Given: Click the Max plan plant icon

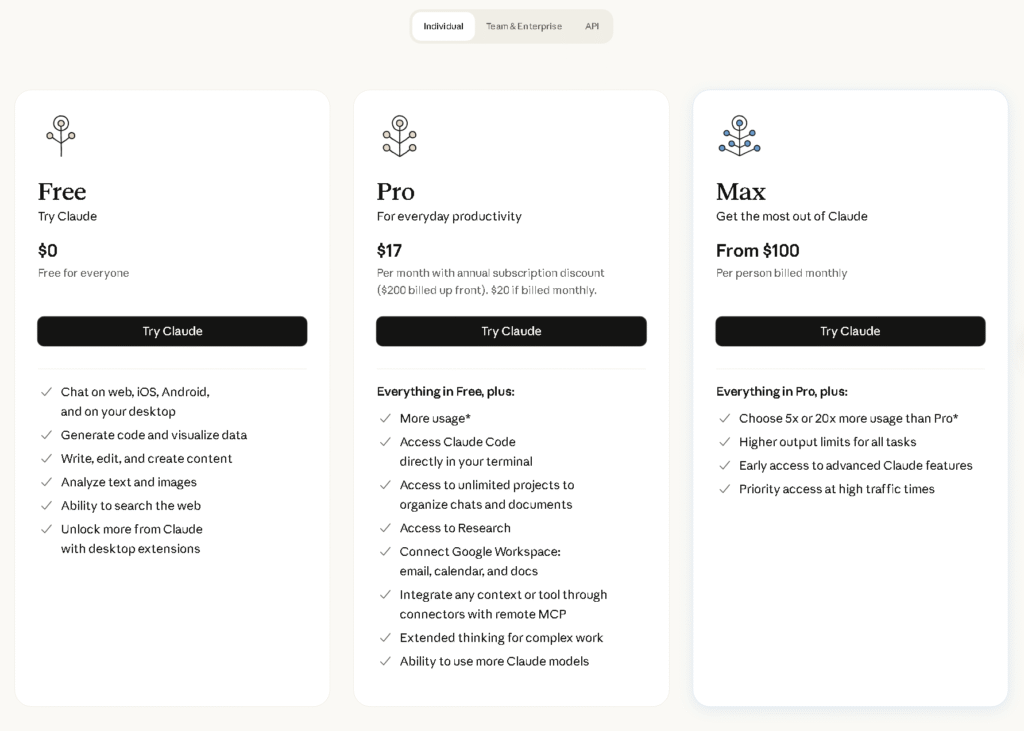Looking at the screenshot, I should pos(739,135).
